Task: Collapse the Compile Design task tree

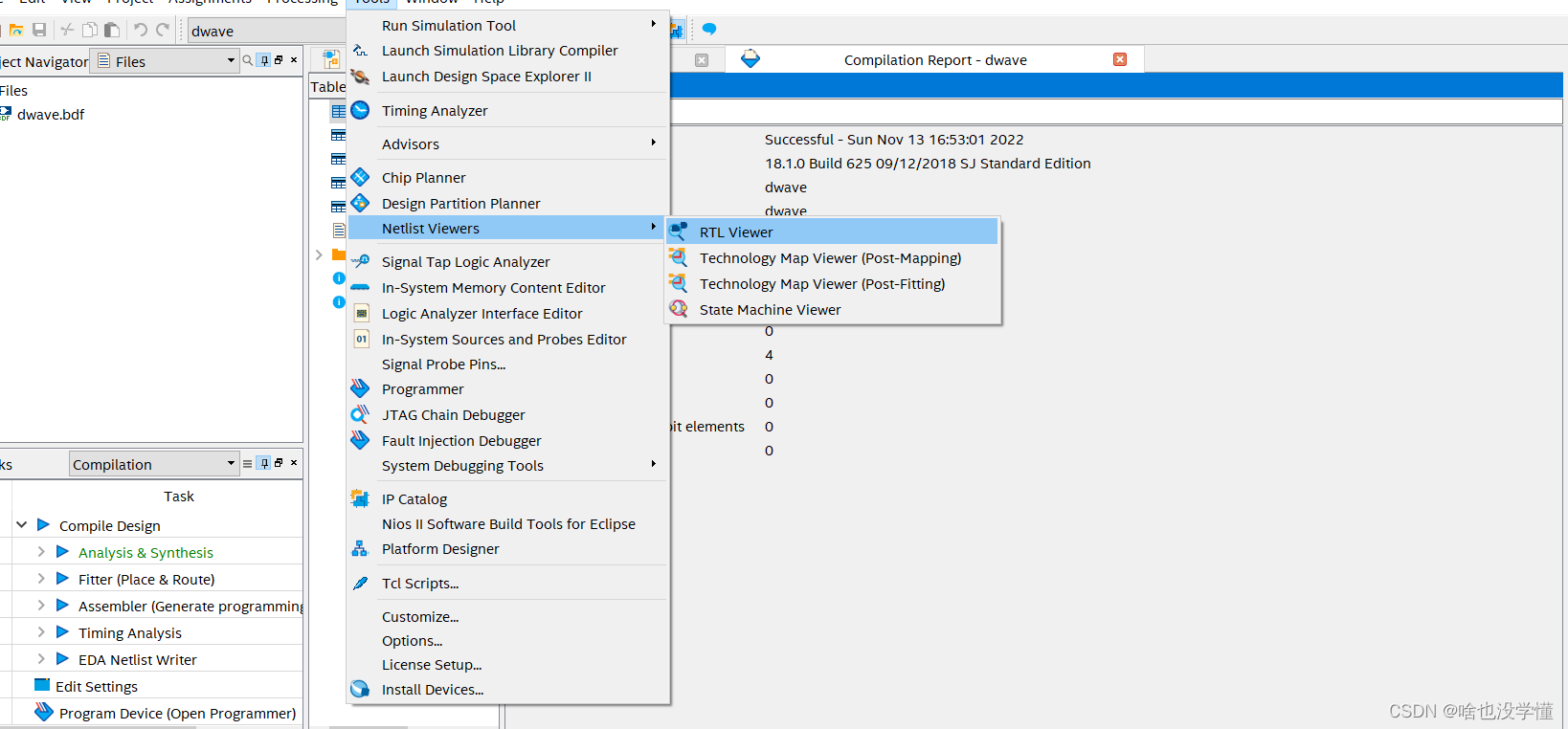Action: pos(22,525)
